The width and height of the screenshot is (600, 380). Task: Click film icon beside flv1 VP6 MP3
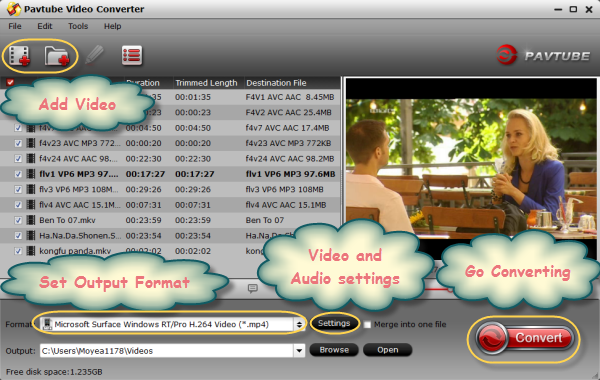point(31,174)
